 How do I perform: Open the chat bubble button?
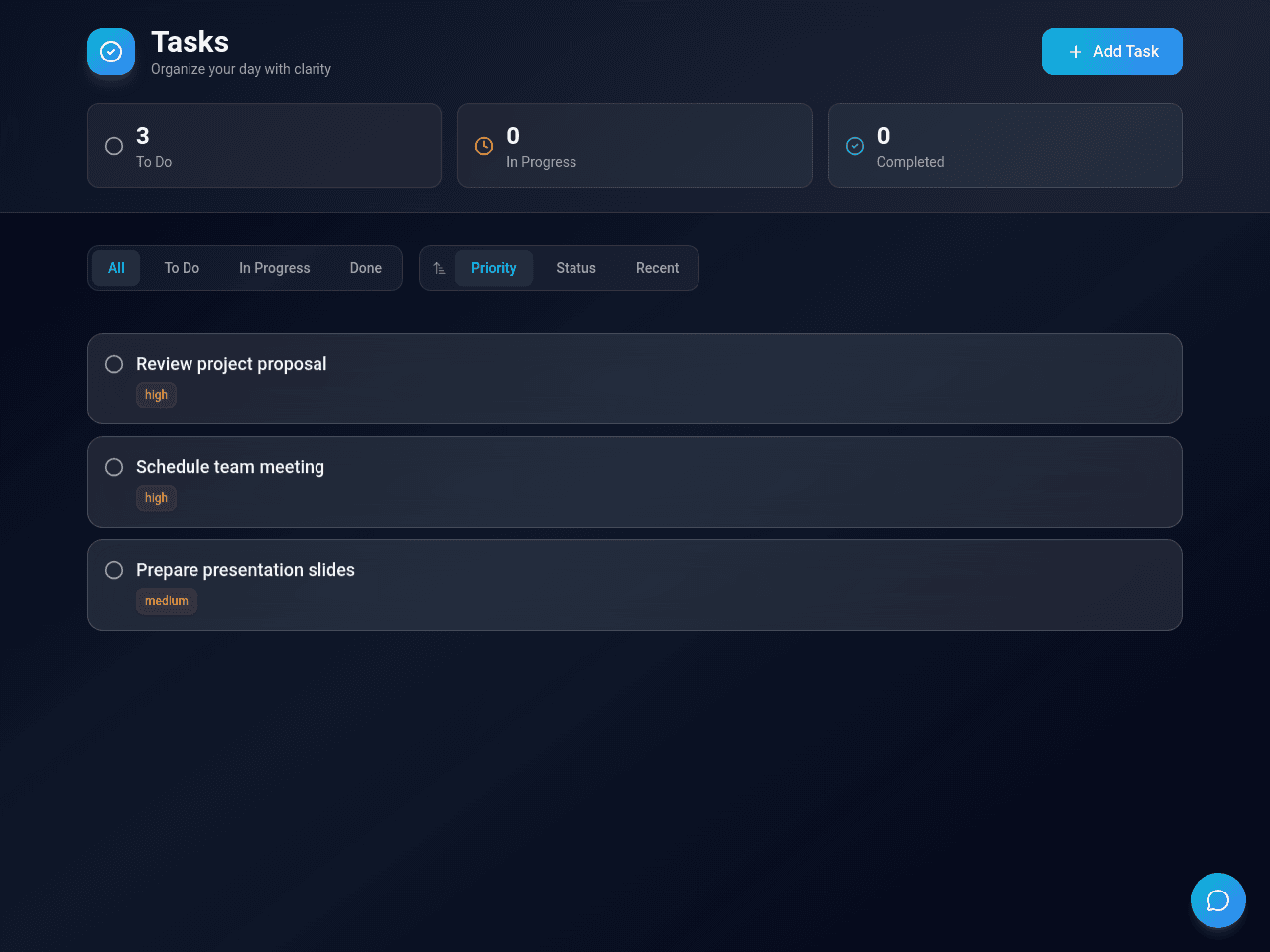coord(1218,900)
